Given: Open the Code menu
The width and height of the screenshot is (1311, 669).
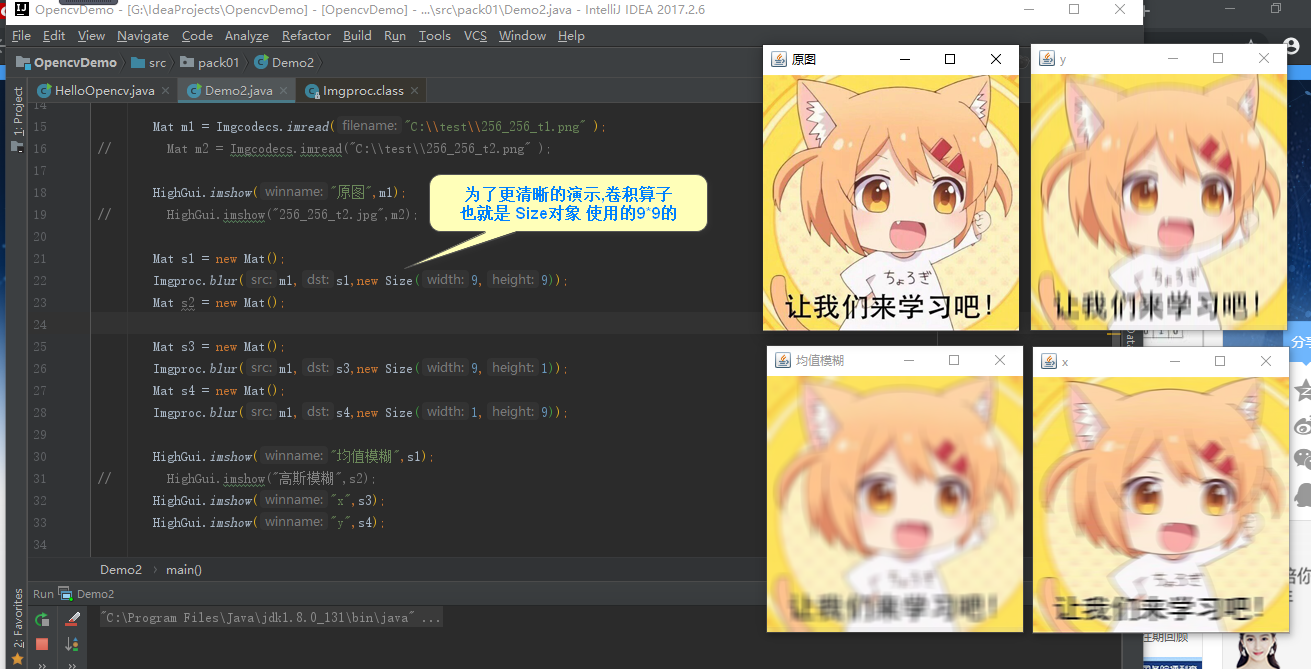Looking at the screenshot, I should pos(197,35).
